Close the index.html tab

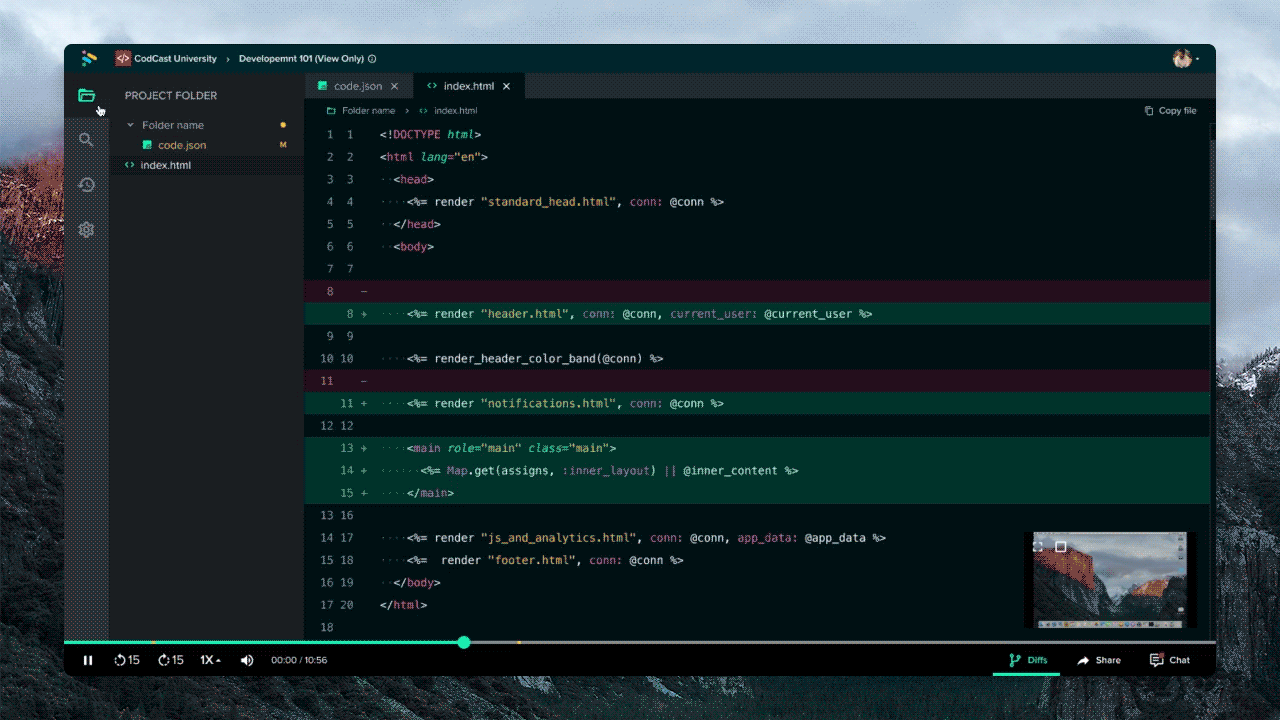(x=507, y=86)
